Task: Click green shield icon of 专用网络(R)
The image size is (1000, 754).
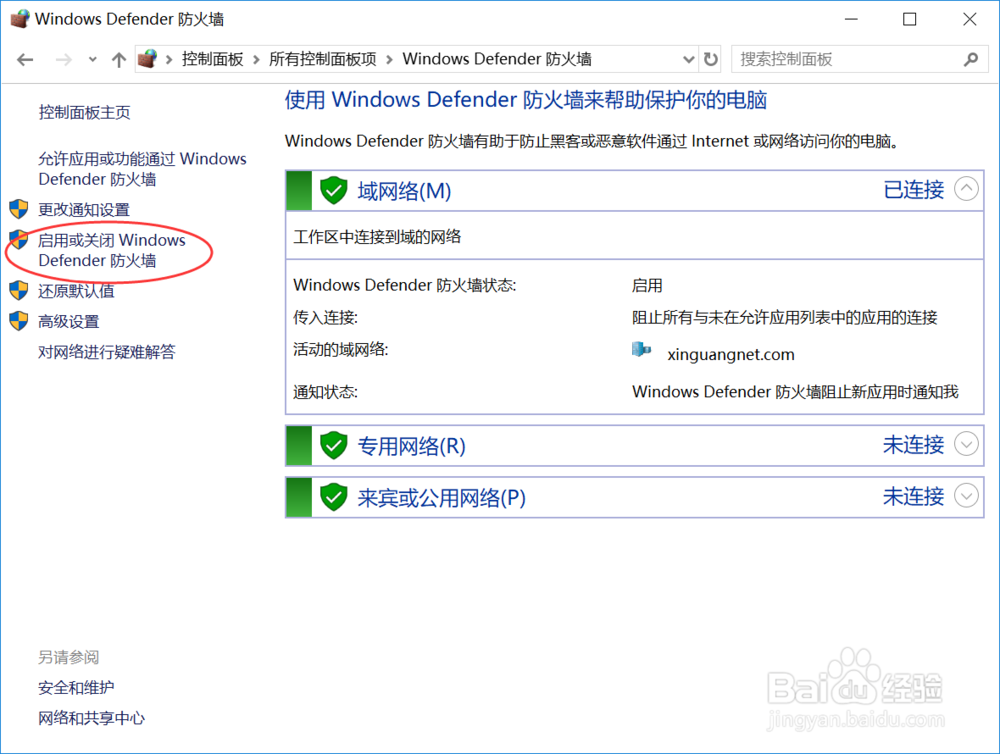Action: (x=334, y=445)
